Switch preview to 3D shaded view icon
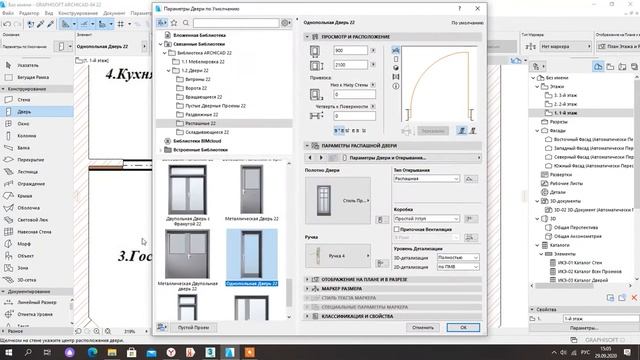 [396, 68]
